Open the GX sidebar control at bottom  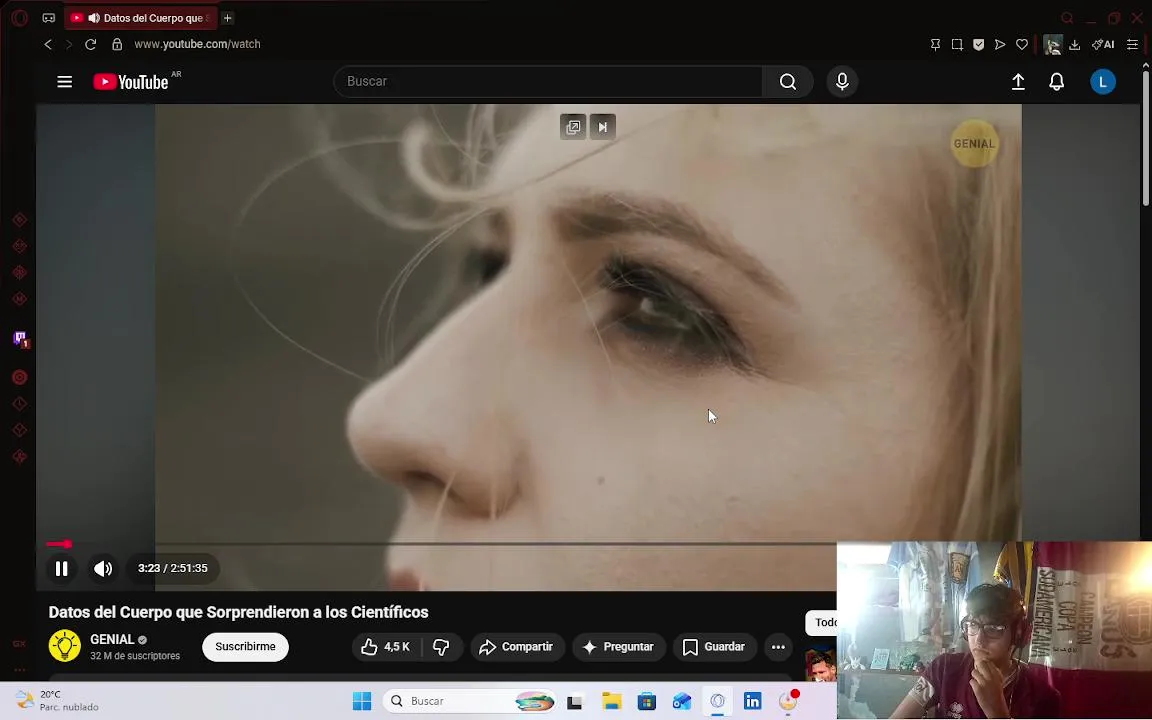pos(19,644)
